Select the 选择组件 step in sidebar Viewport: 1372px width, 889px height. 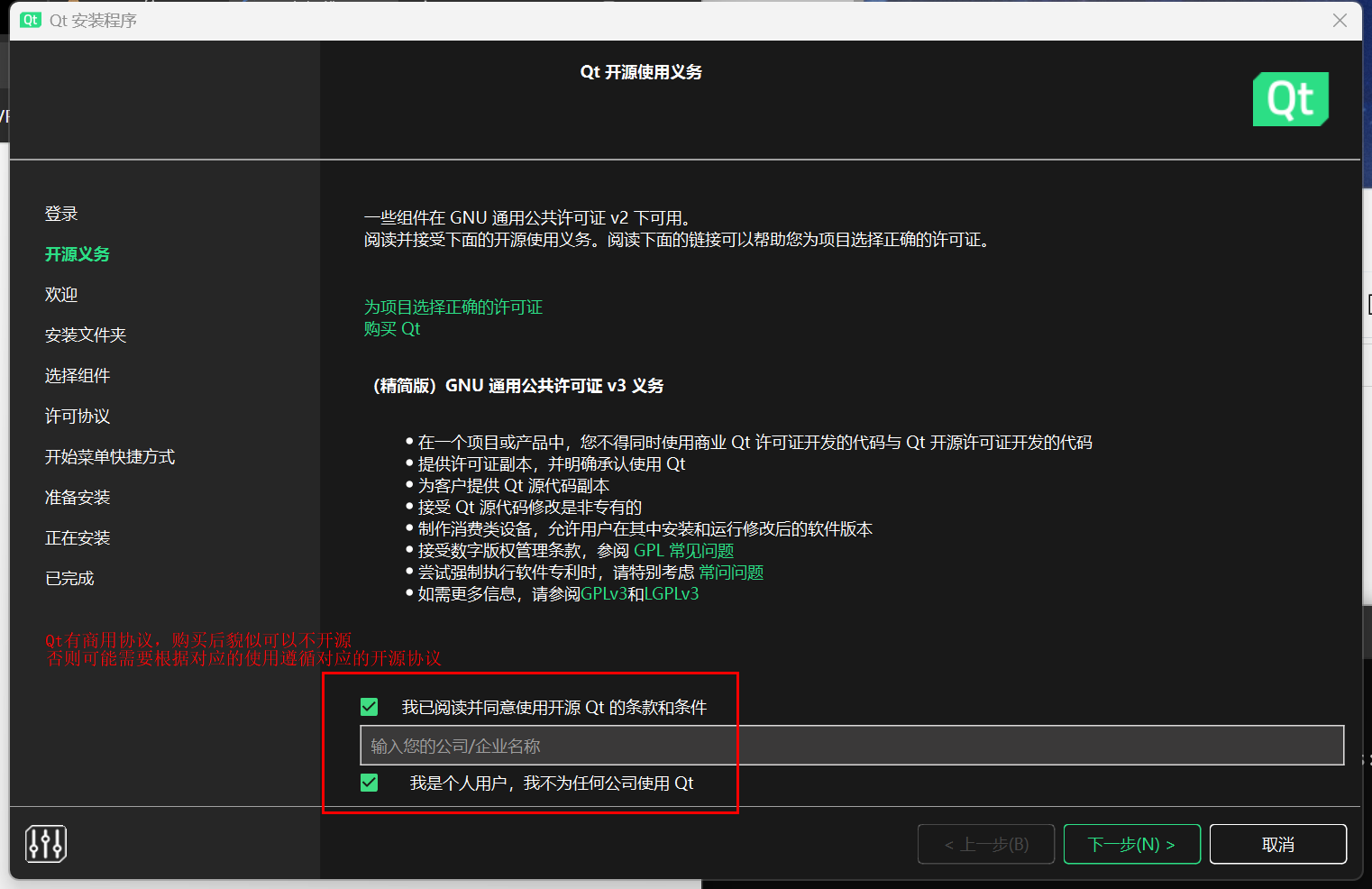(78, 376)
